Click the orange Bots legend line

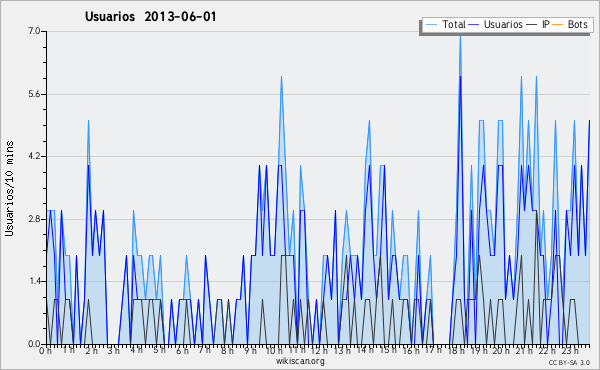click(x=558, y=25)
